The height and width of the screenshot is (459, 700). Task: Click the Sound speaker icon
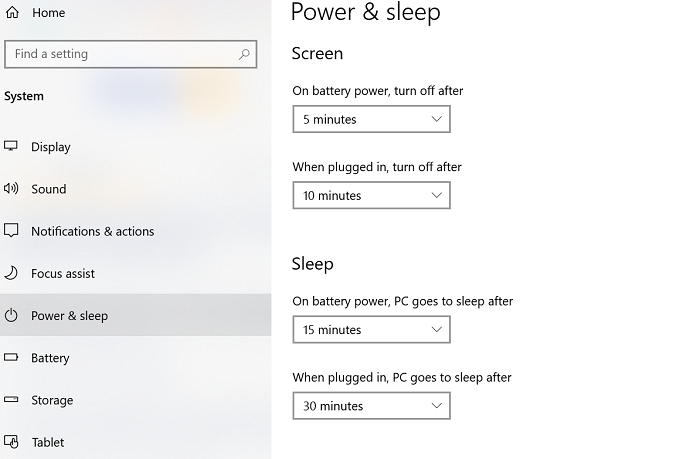point(12,188)
